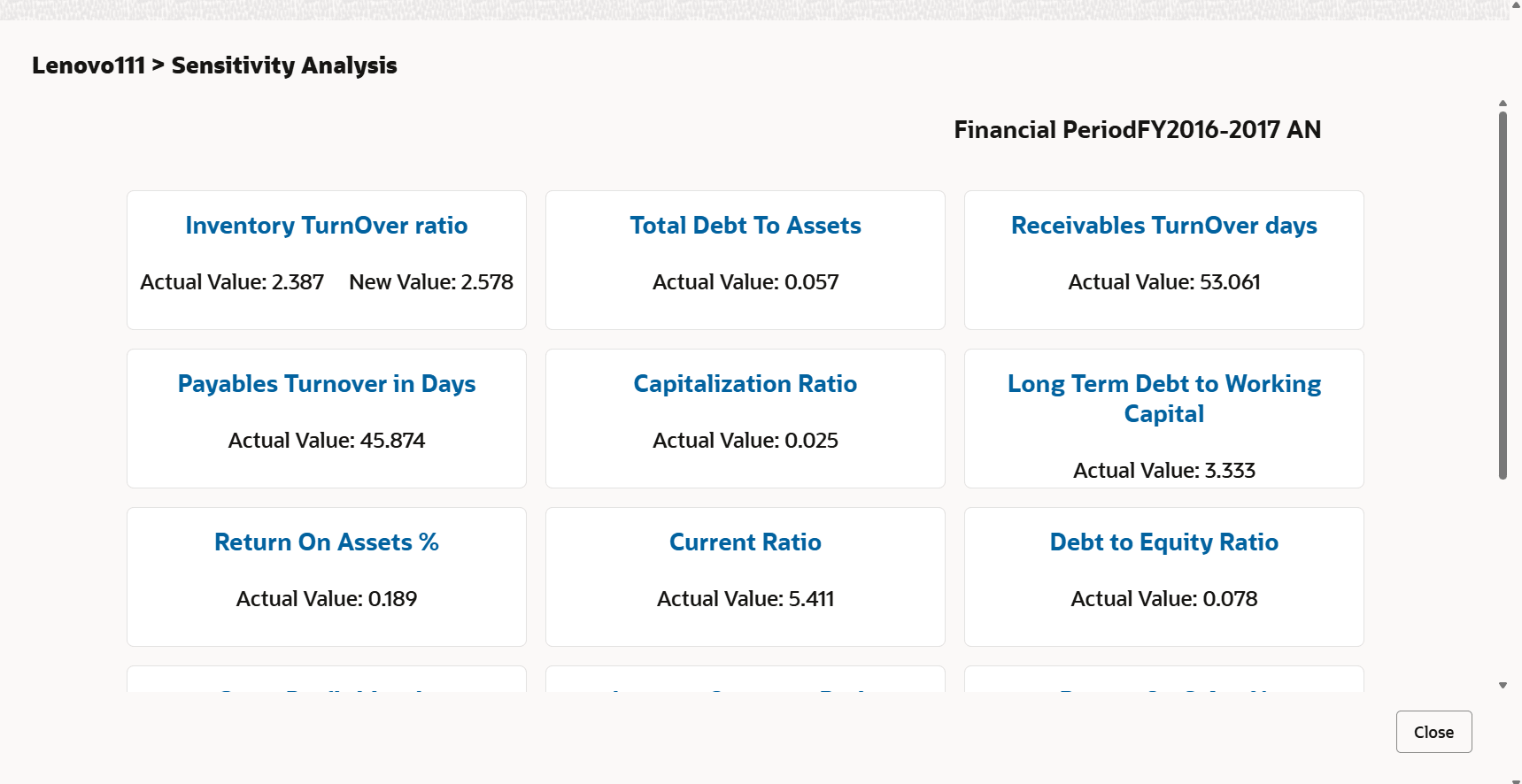Open Receivables TurnOver days ratio

point(1163,226)
